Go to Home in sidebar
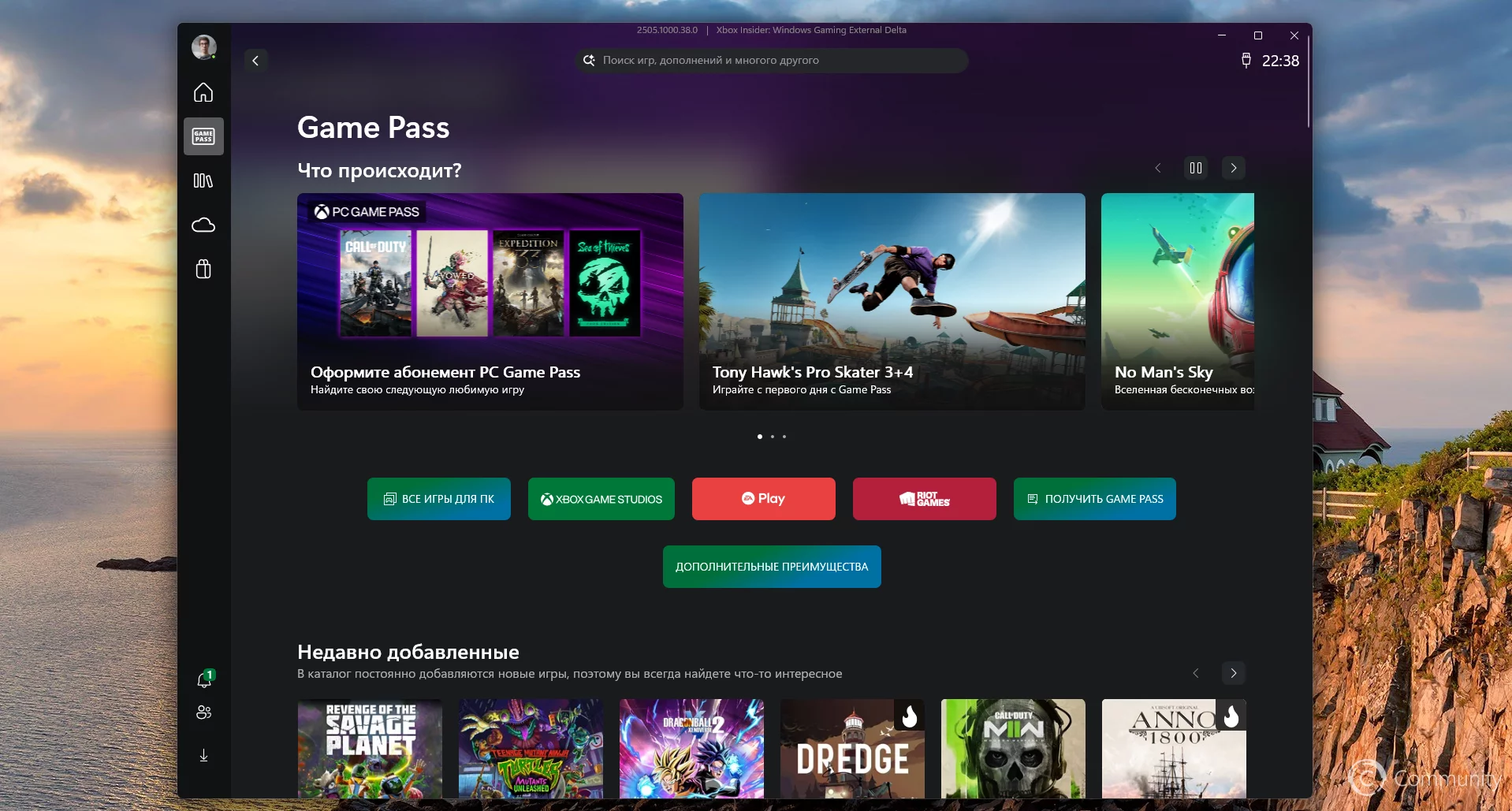 [203, 92]
